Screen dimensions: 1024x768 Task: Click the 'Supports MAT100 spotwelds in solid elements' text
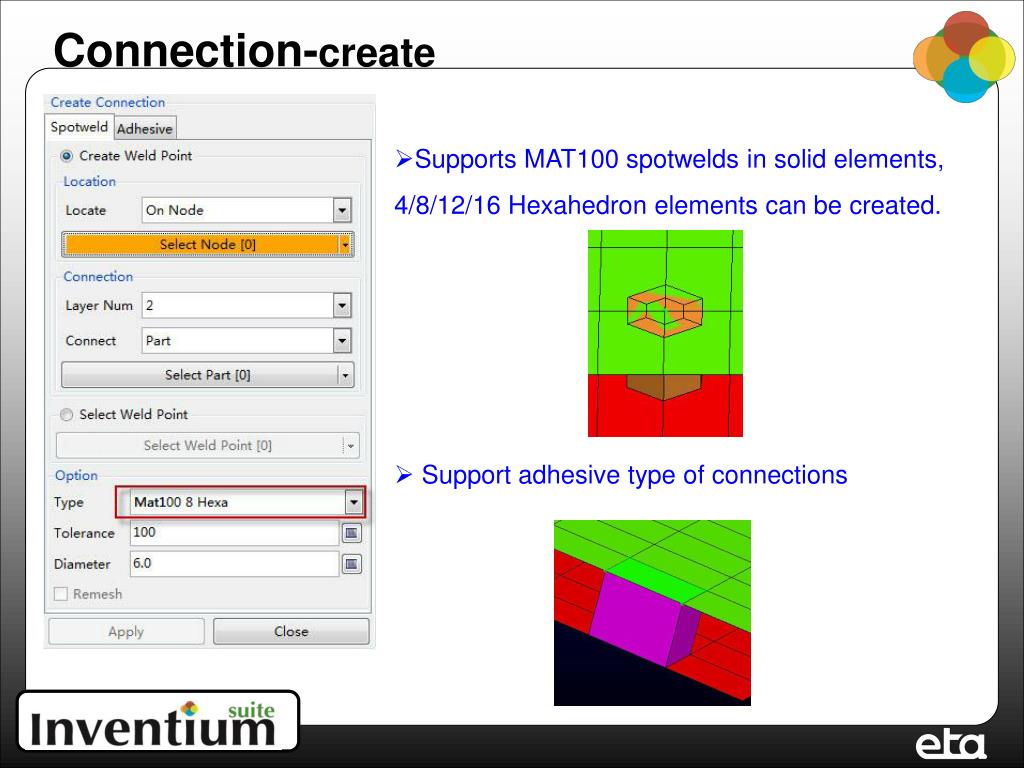click(679, 159)
